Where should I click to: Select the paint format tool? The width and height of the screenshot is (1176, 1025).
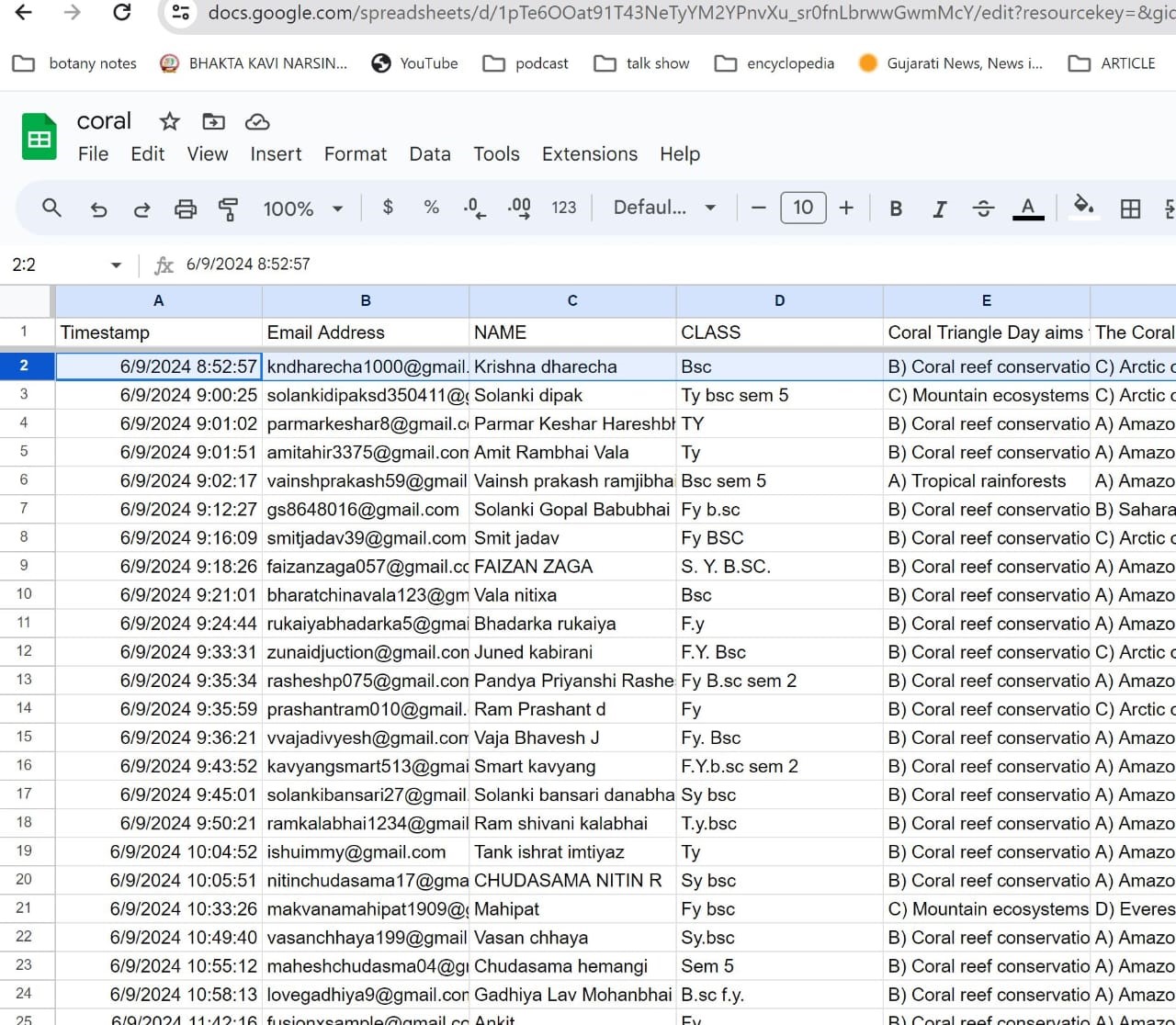click(x=228, y=209)
